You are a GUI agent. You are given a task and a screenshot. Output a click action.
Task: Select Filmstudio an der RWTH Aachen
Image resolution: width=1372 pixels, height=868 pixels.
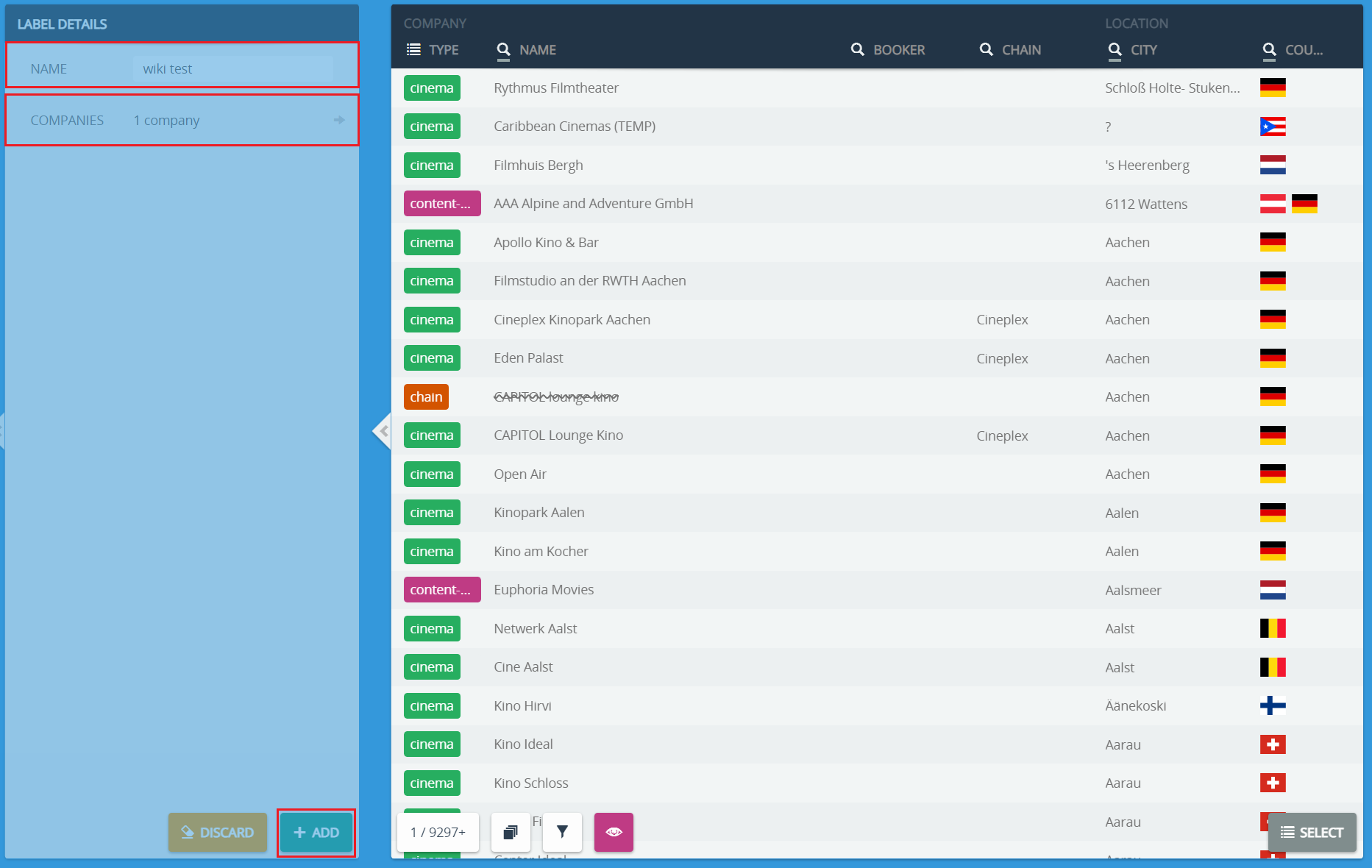pyautogui.click(x=877, y=281)
